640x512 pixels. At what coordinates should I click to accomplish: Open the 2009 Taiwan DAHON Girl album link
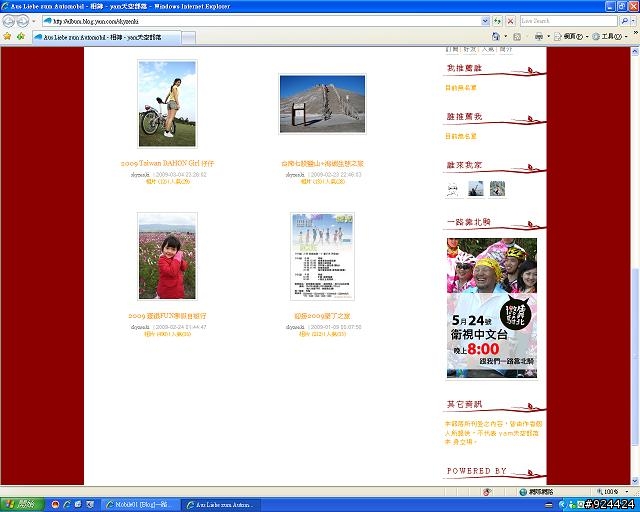tap(167, 163)
